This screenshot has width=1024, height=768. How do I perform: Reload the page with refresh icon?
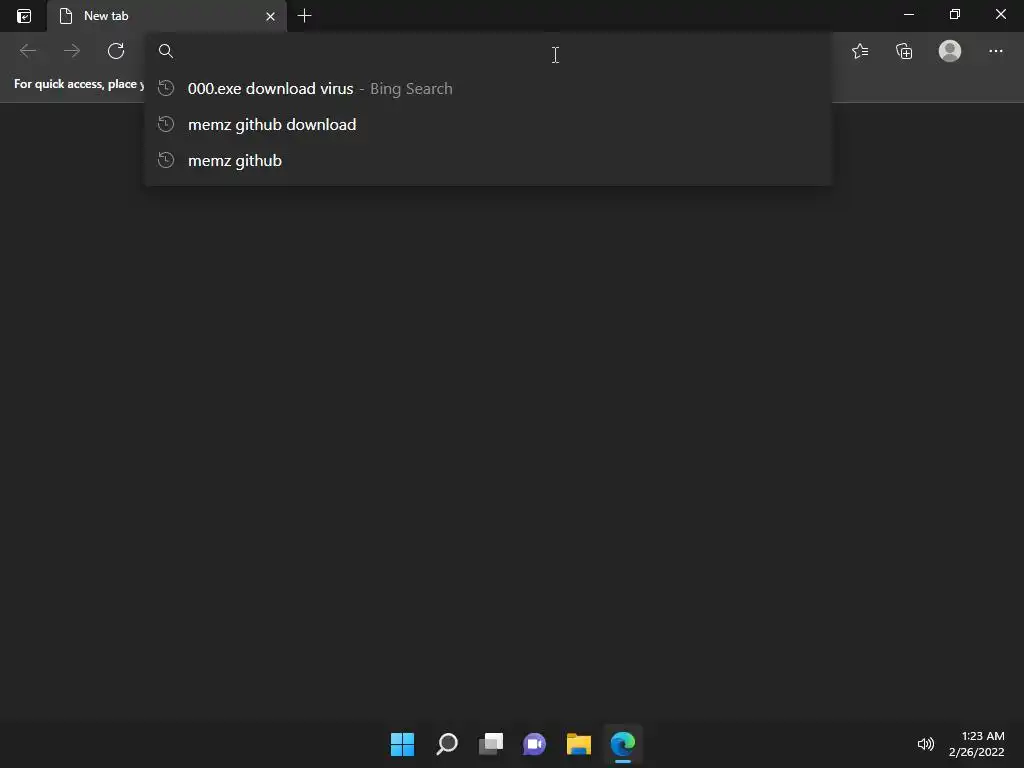point(116,51)
